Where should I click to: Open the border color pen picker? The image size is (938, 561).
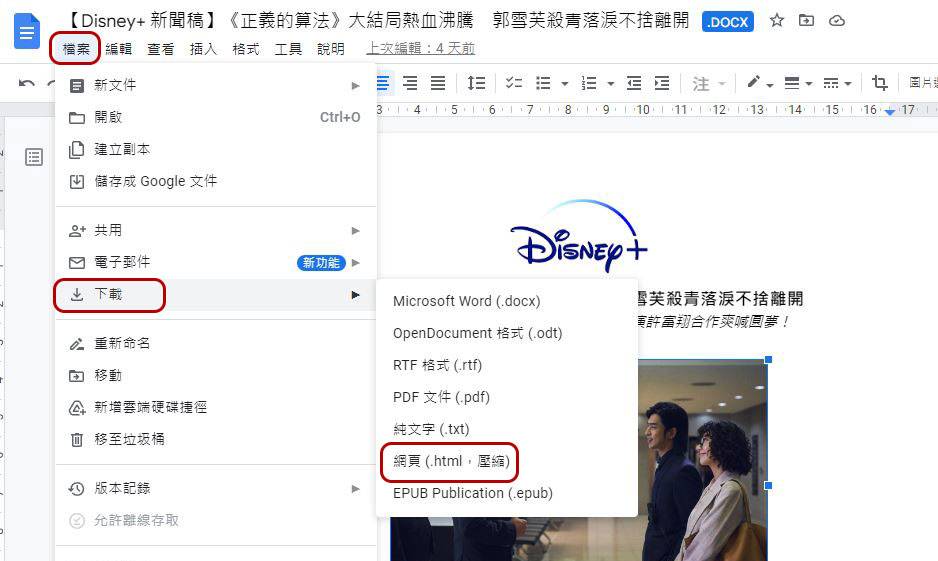(x=754, y=84)
